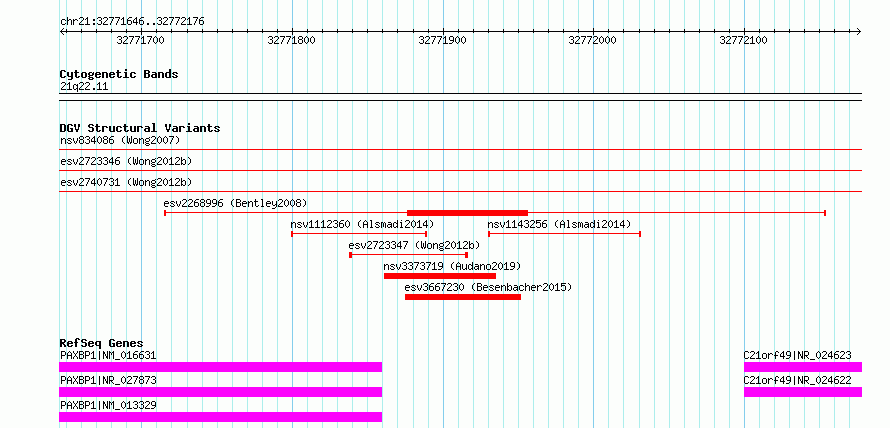Click the 32771800 ruler position
The image size is (890, 428).
click(291, 40)
